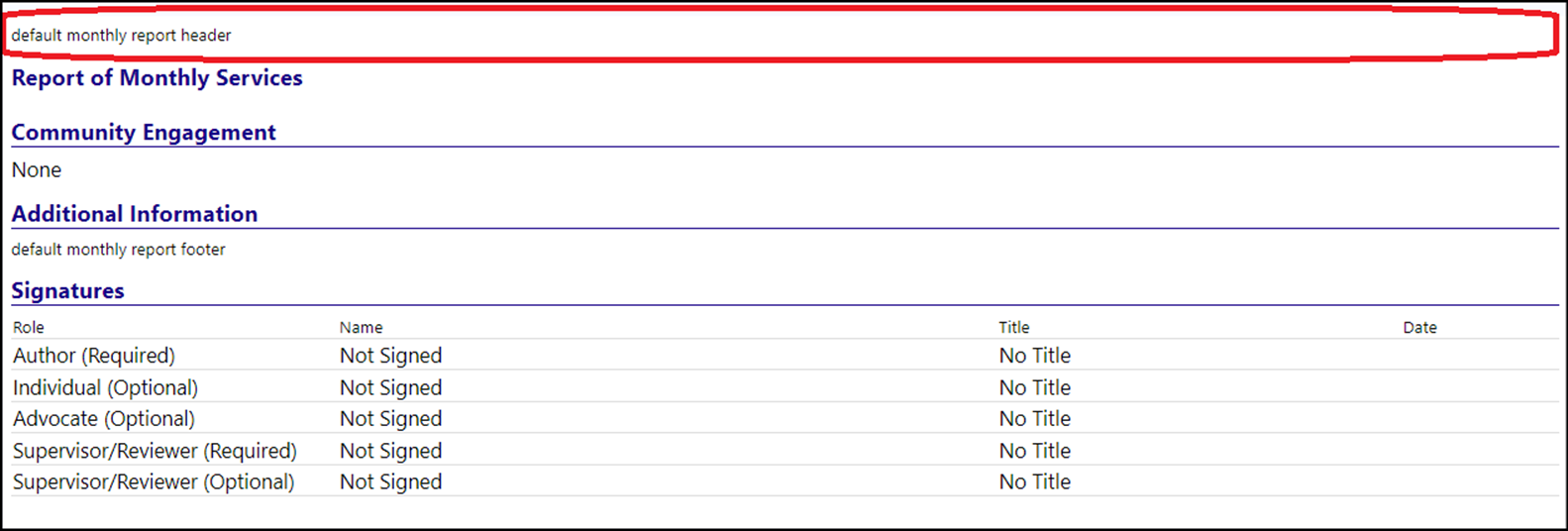Select the Author (Required) role row
Screen dimensions: 1568x531
[784, 356]
